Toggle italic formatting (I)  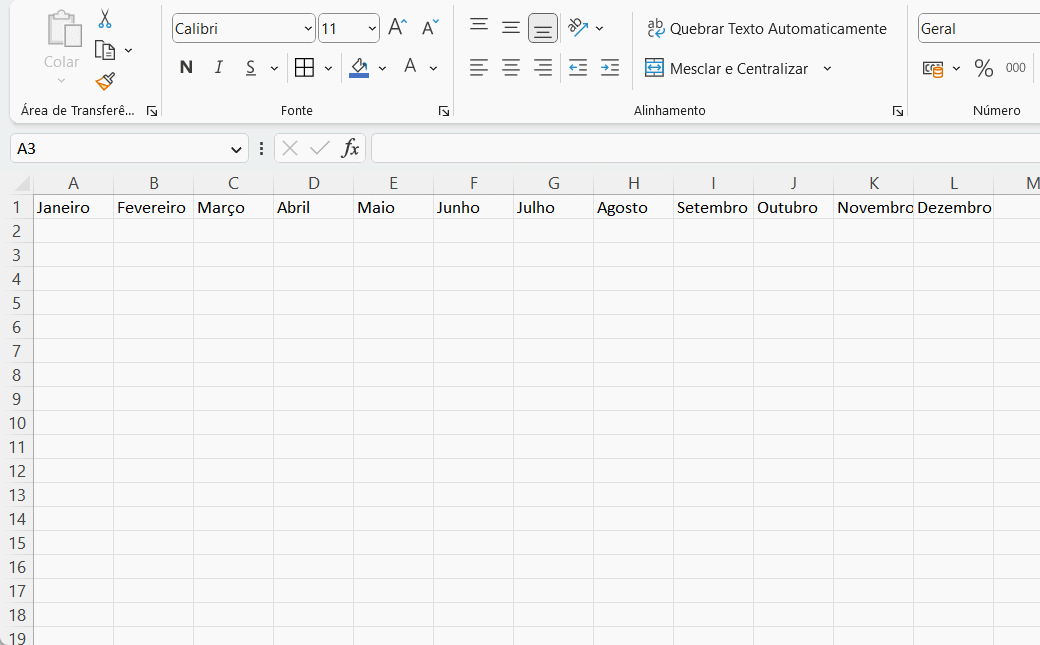[218, 68]
